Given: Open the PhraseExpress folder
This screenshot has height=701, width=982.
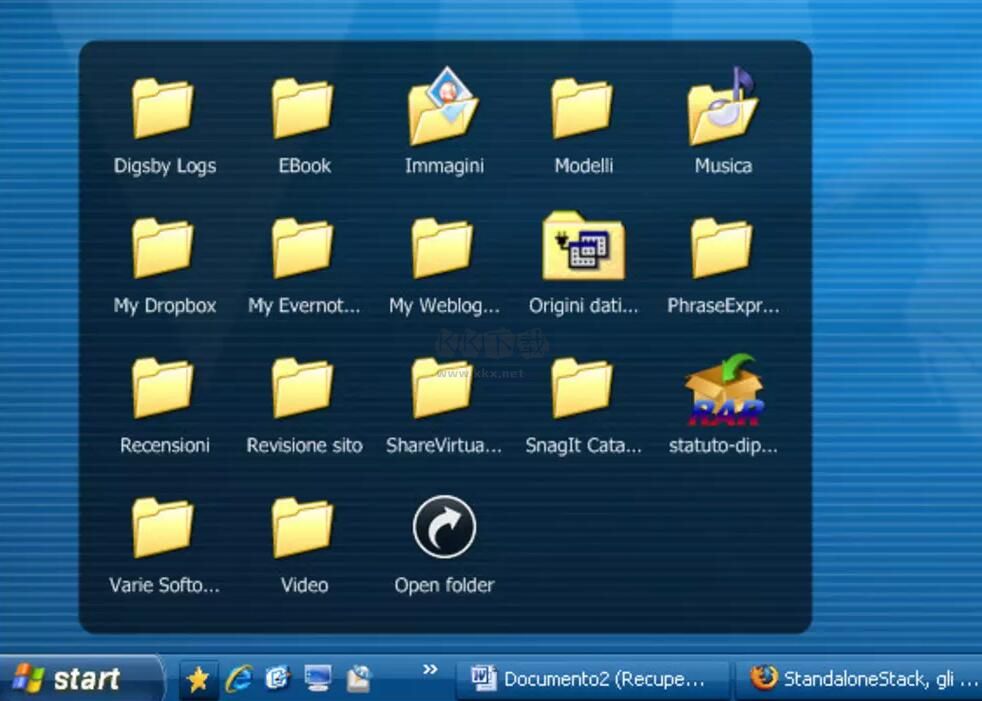Looking at the screenshot, I should tap(722, 248).
